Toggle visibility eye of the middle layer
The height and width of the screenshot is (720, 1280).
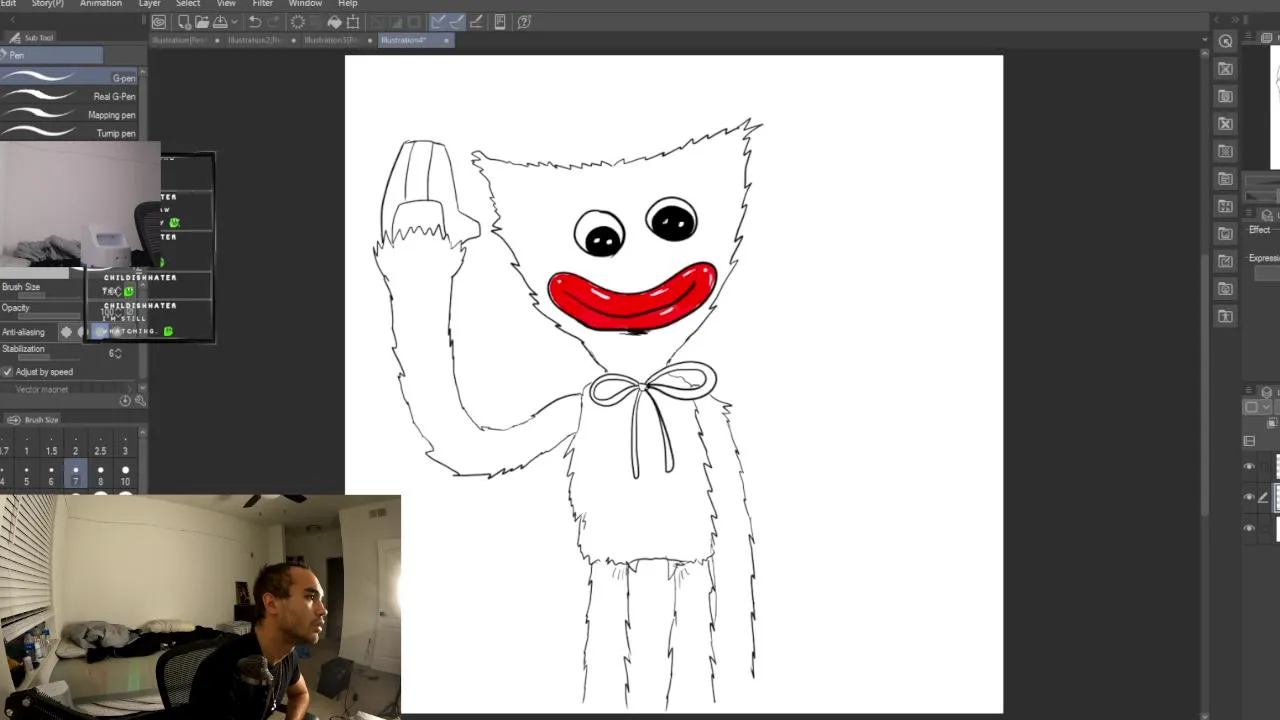pos(1248,497)
